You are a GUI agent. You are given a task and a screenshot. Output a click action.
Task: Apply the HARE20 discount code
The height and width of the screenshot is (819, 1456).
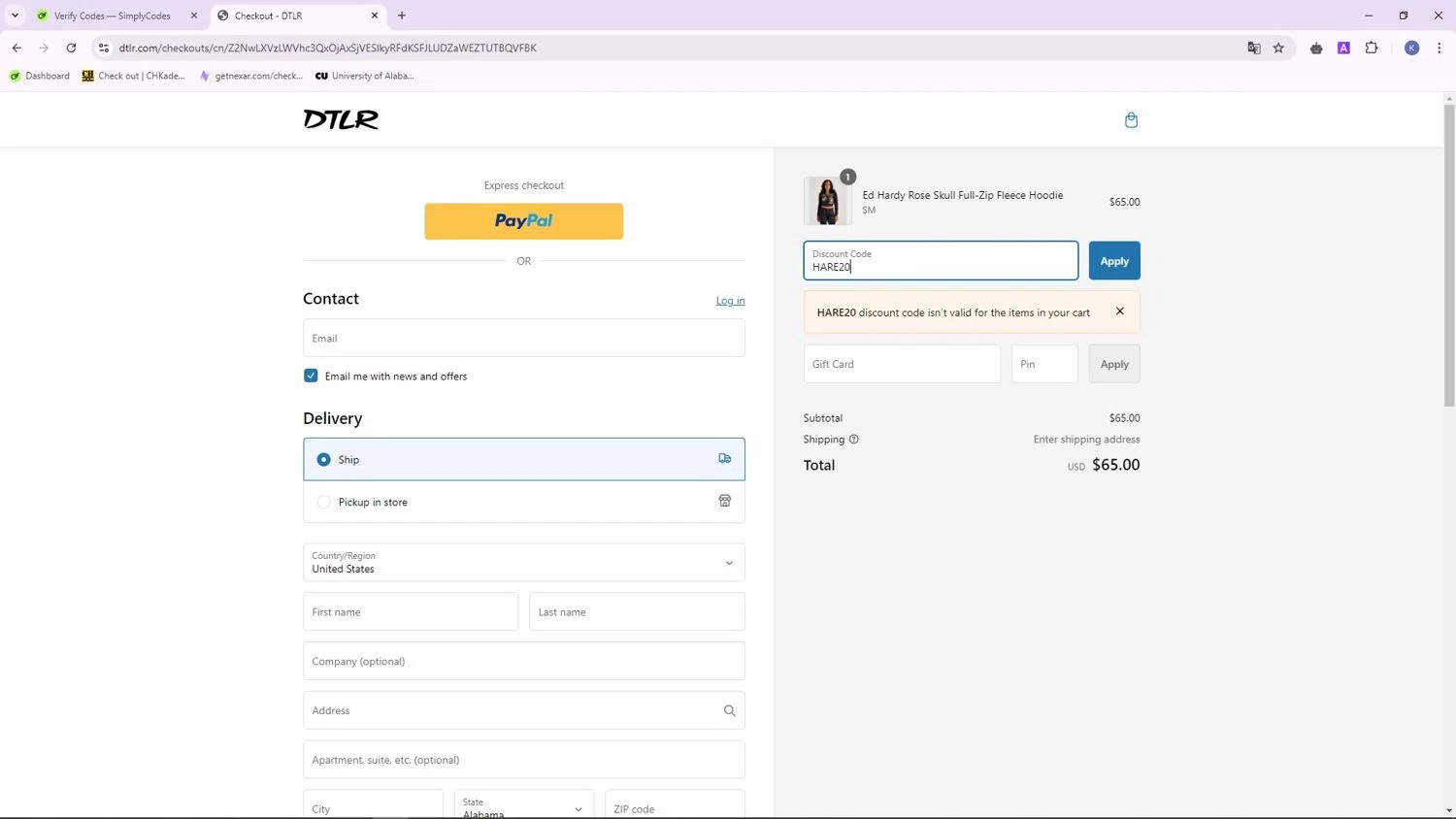[x=1114, y=261]
